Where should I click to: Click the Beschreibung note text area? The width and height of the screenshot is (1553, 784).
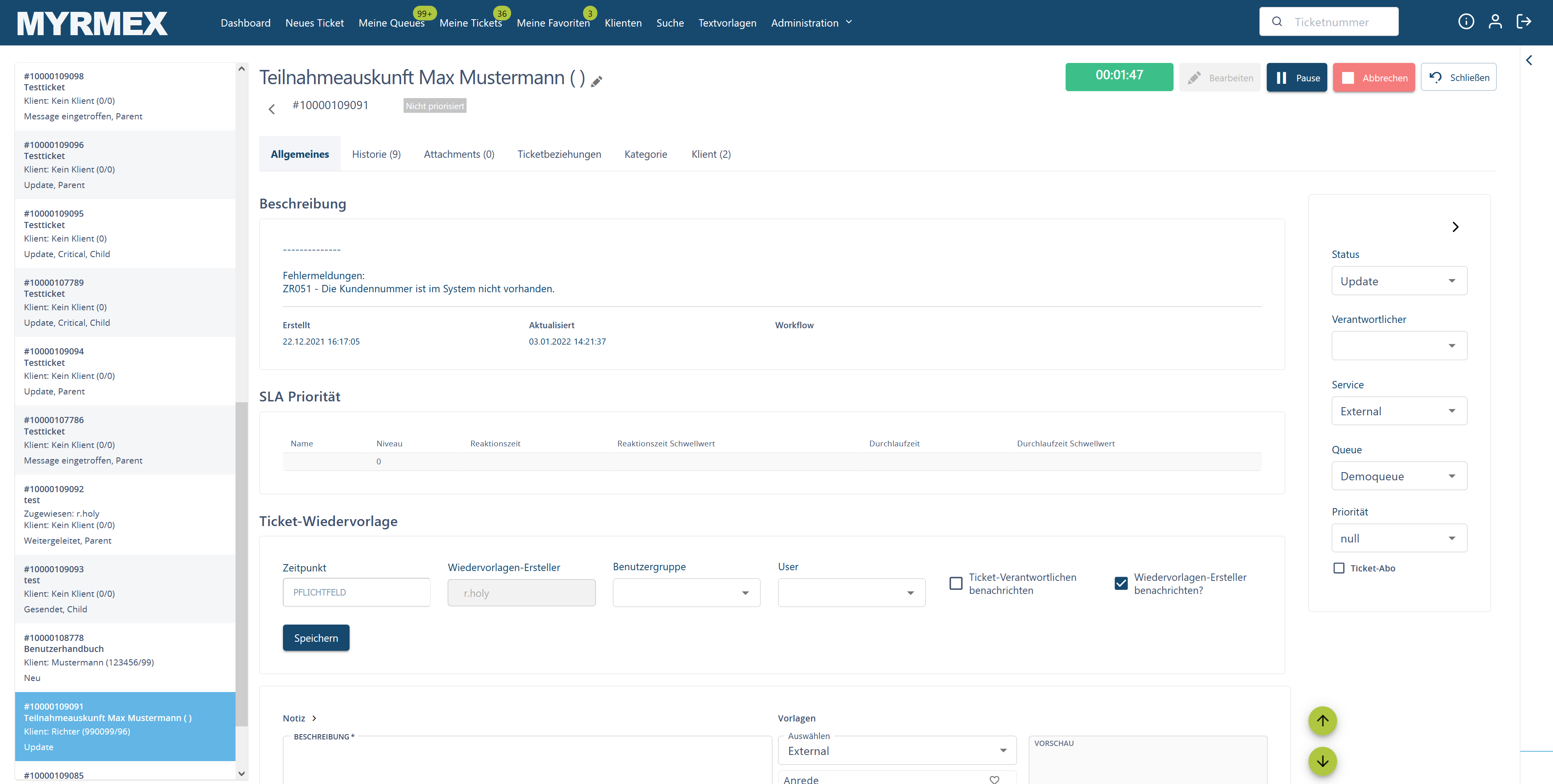[527, 759]
